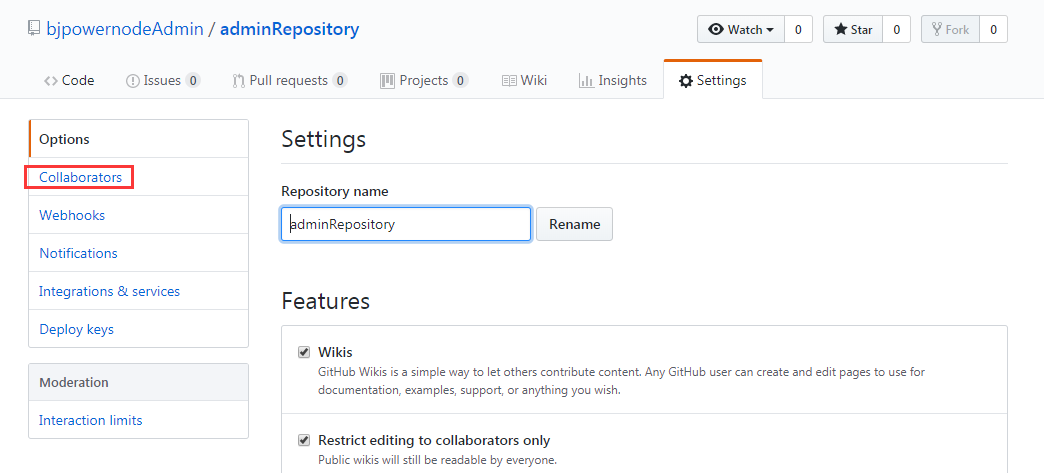Viewport: 1044px width, 473px height.
Task: Open the Watch dropdown menu
Action: (x=741, y=30)
